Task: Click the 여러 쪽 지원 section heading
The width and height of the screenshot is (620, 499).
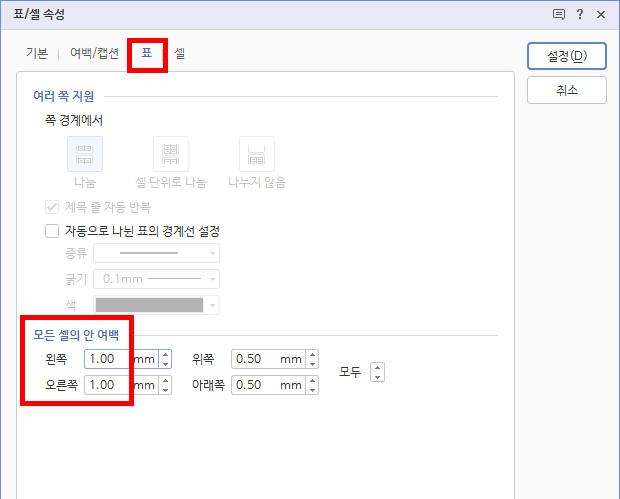Action: (x=64, y=96)
